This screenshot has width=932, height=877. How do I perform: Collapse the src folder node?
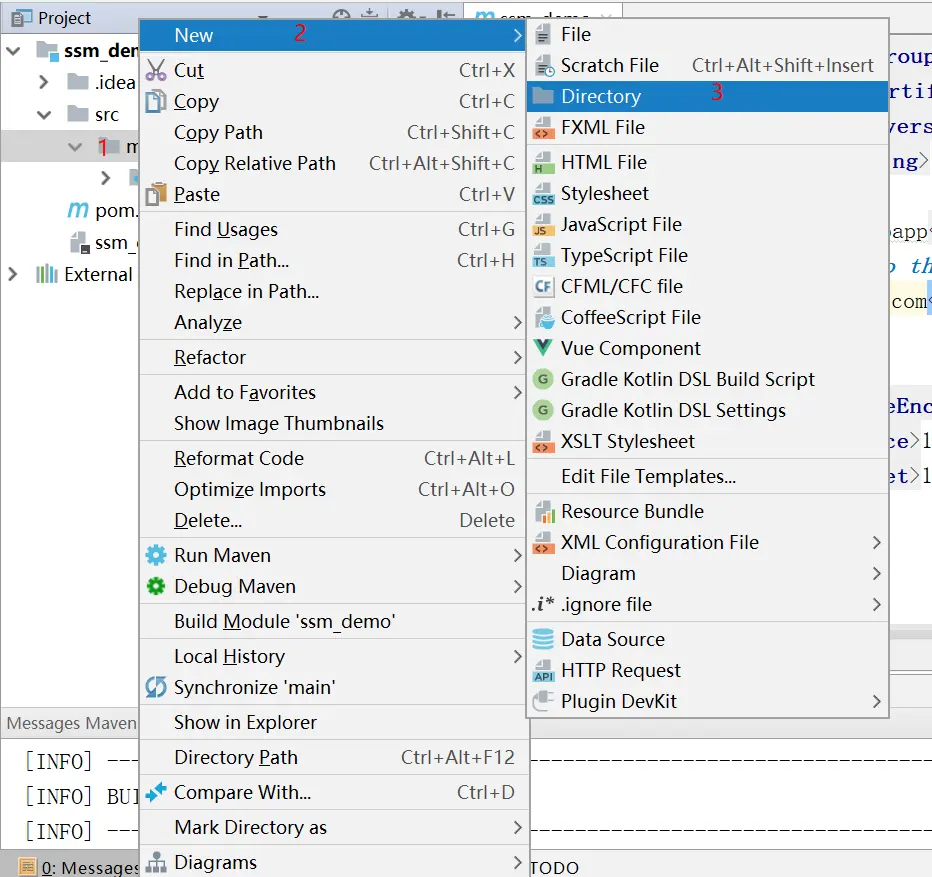[x=44, y=114]
